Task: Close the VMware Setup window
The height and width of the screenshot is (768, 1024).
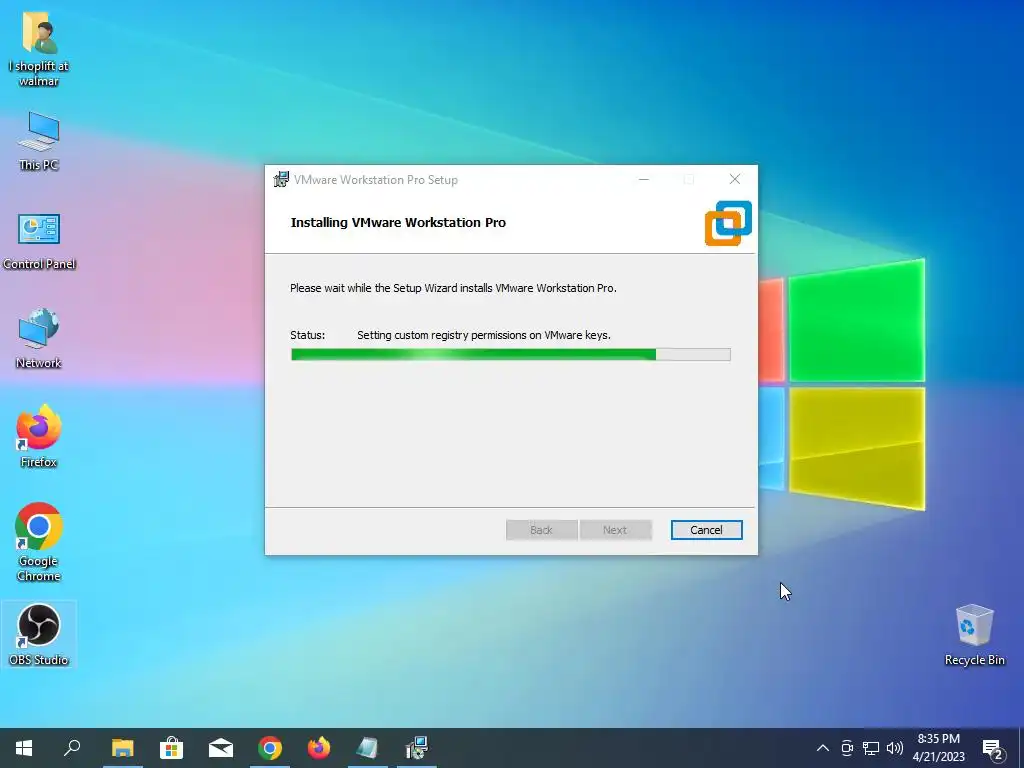Action: tap(735, 180)
